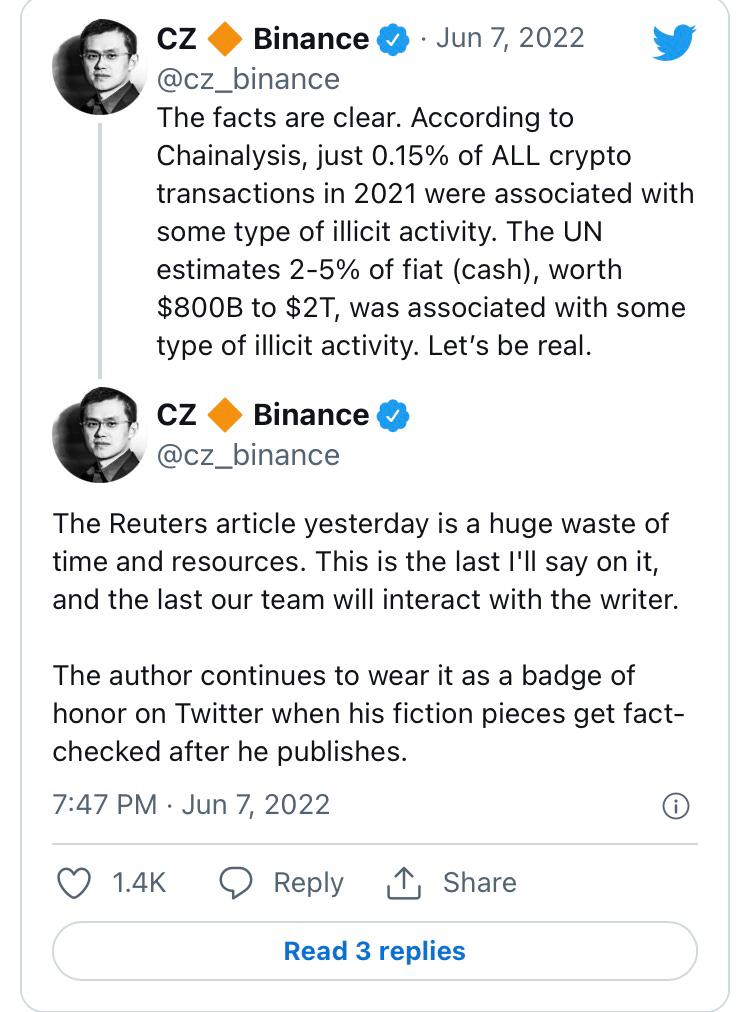Click the orange diamond in the top tweet name
Viewport: 750px width, 1012px height.
pos(225,40)
